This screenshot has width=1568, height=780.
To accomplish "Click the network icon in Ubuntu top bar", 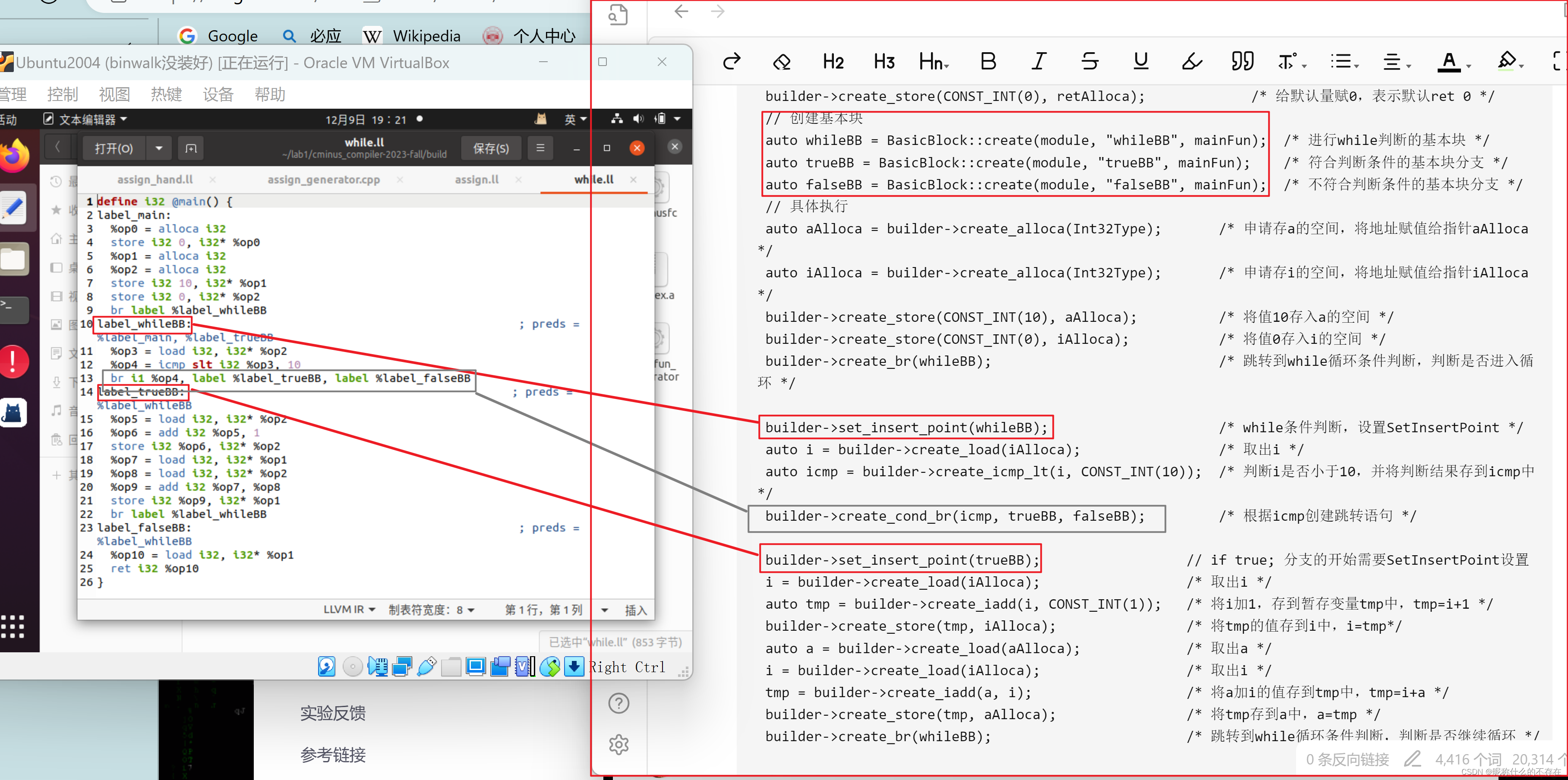I will [617, 119].
